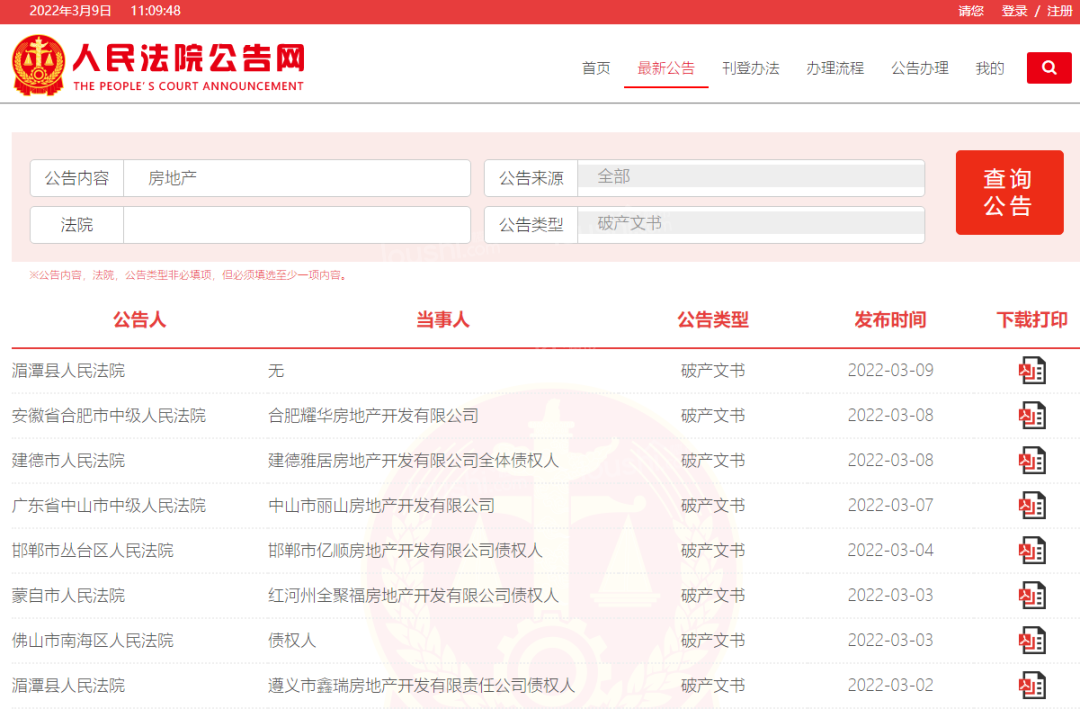Click the date 2022-03-04
The image size is (1080, 709).
coord(891,551)
